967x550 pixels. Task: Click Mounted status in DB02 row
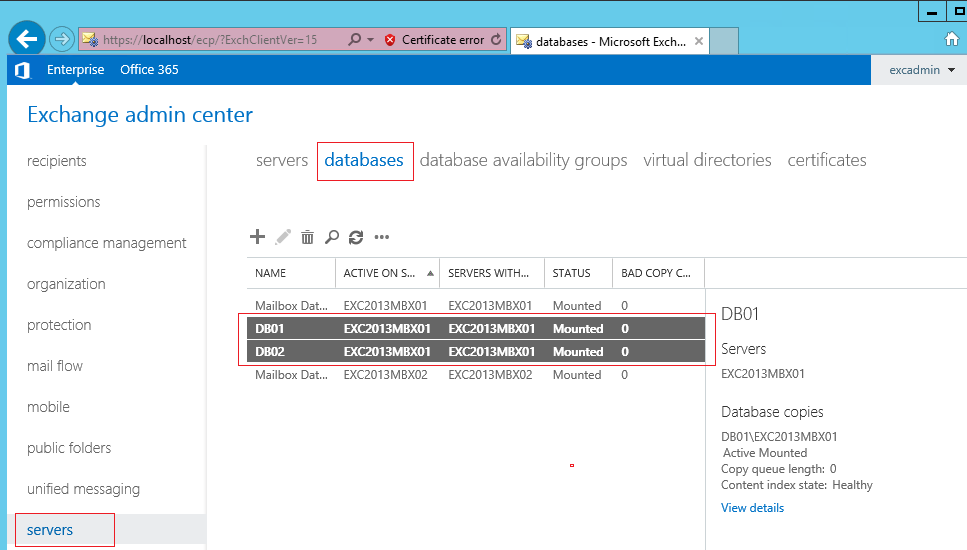pyautogui.click(x=578, y=351)
